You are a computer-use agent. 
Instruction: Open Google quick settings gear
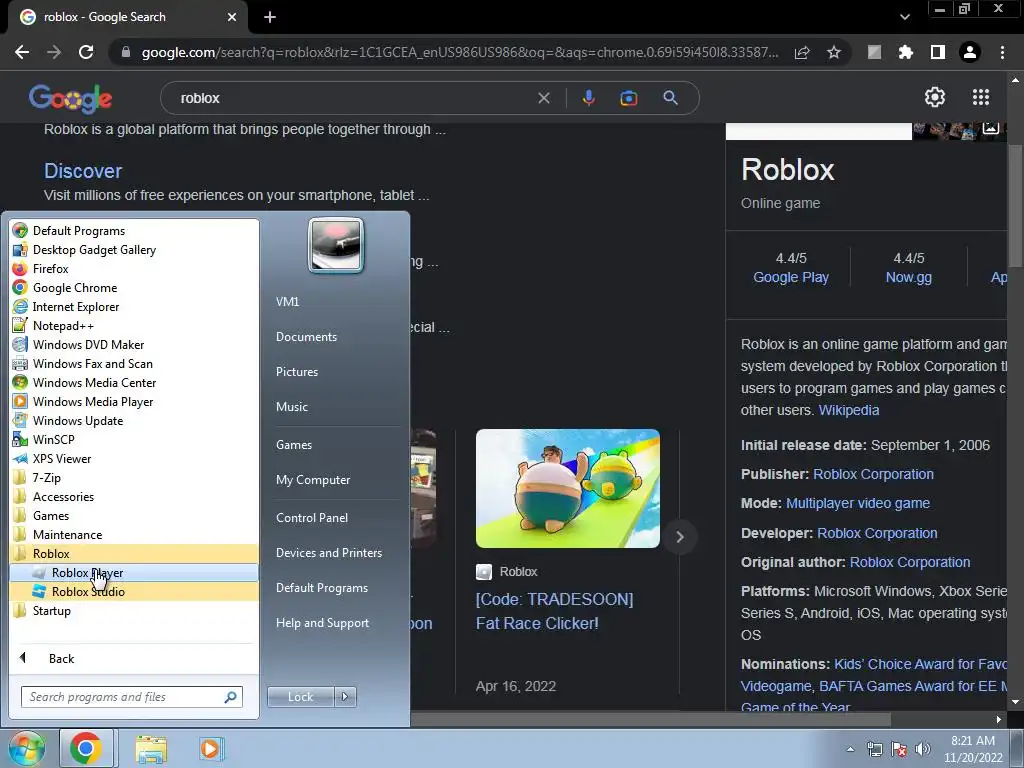(x=935, y=97)
